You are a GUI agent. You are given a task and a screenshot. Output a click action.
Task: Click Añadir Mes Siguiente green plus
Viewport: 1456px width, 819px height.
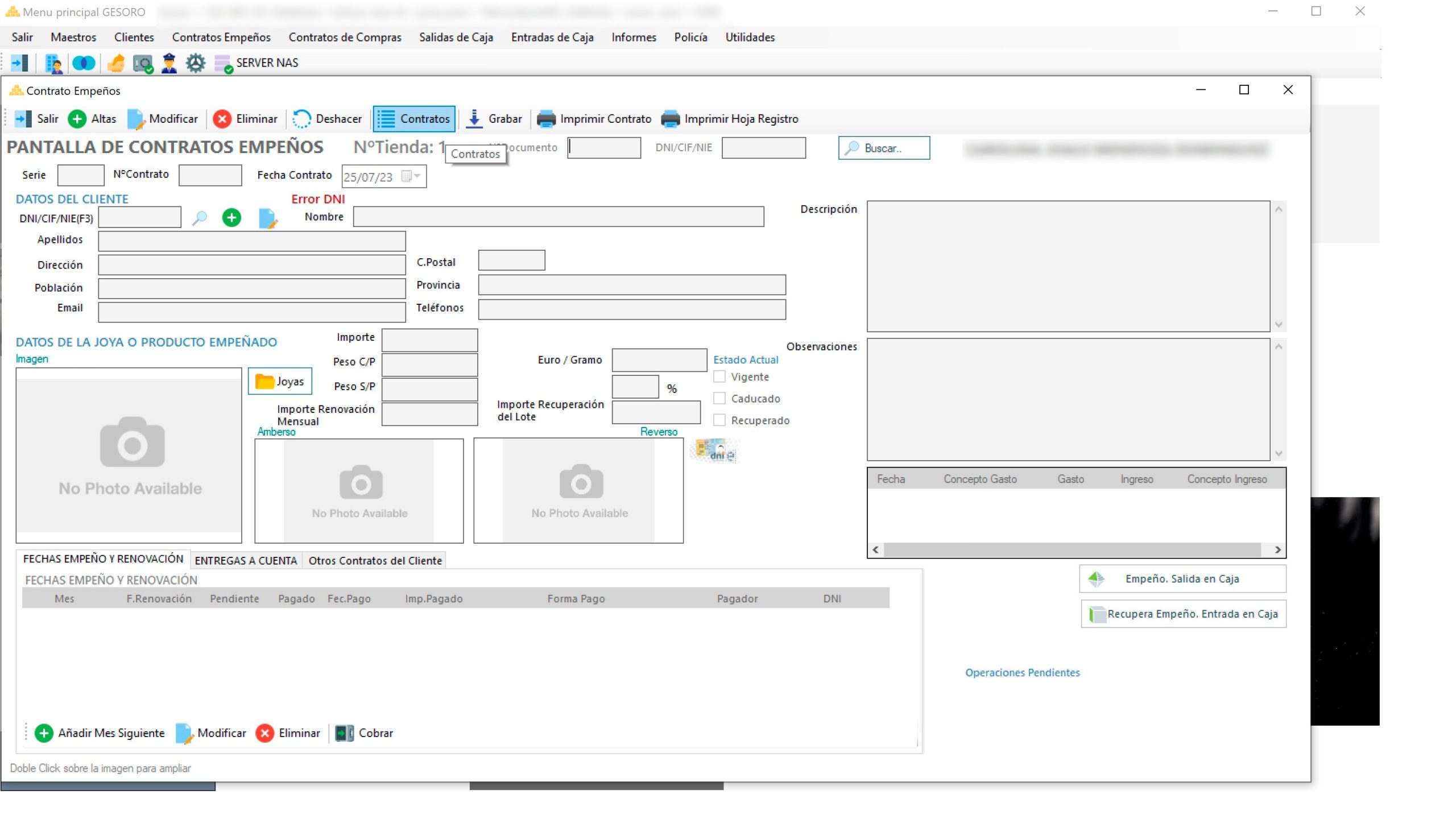click(100, 733)
